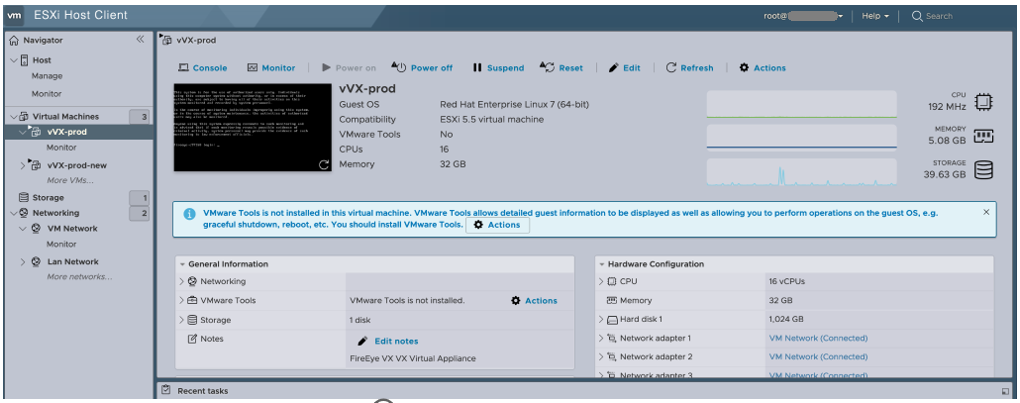
Task: Click More VMs... link
Action: click(x=70, y=180)
